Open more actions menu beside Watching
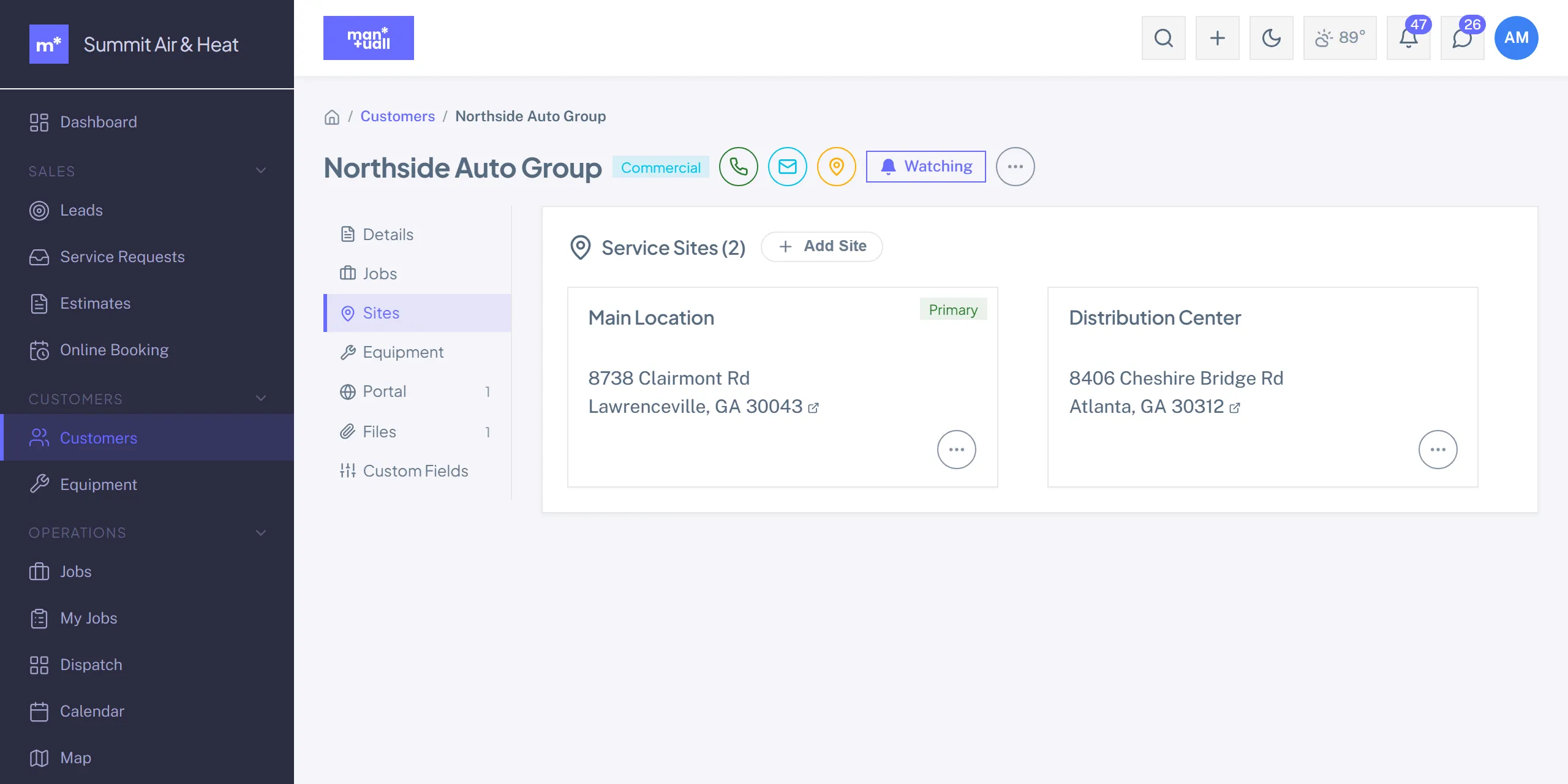The height and width of the screenshot is (784, 1568). (1015, 167)
